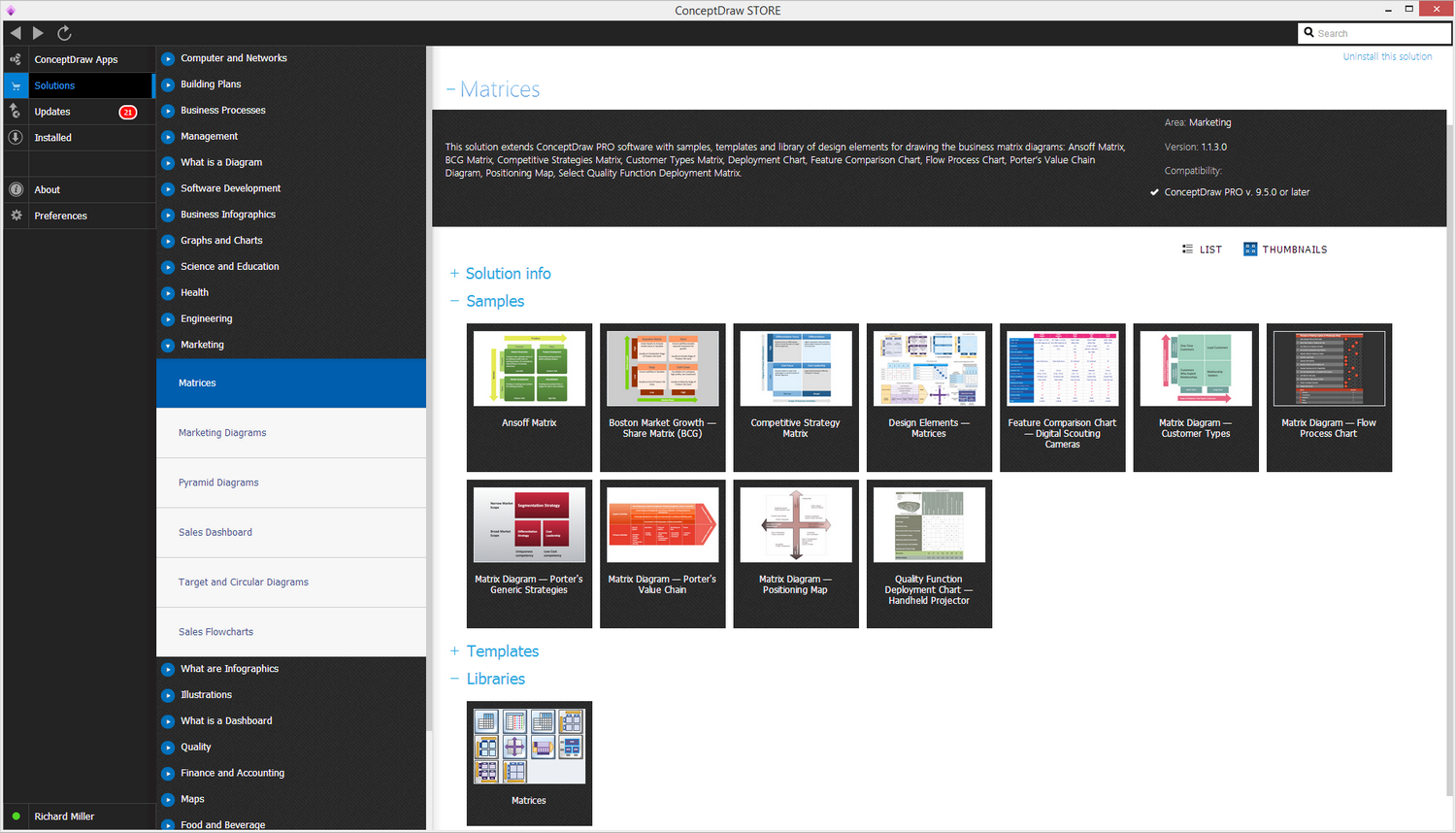Image resolution: width=1456 pixels, height=833 pixels.
Task: Open the Marketing Diagrams solution
Action: tap(291, 433)
